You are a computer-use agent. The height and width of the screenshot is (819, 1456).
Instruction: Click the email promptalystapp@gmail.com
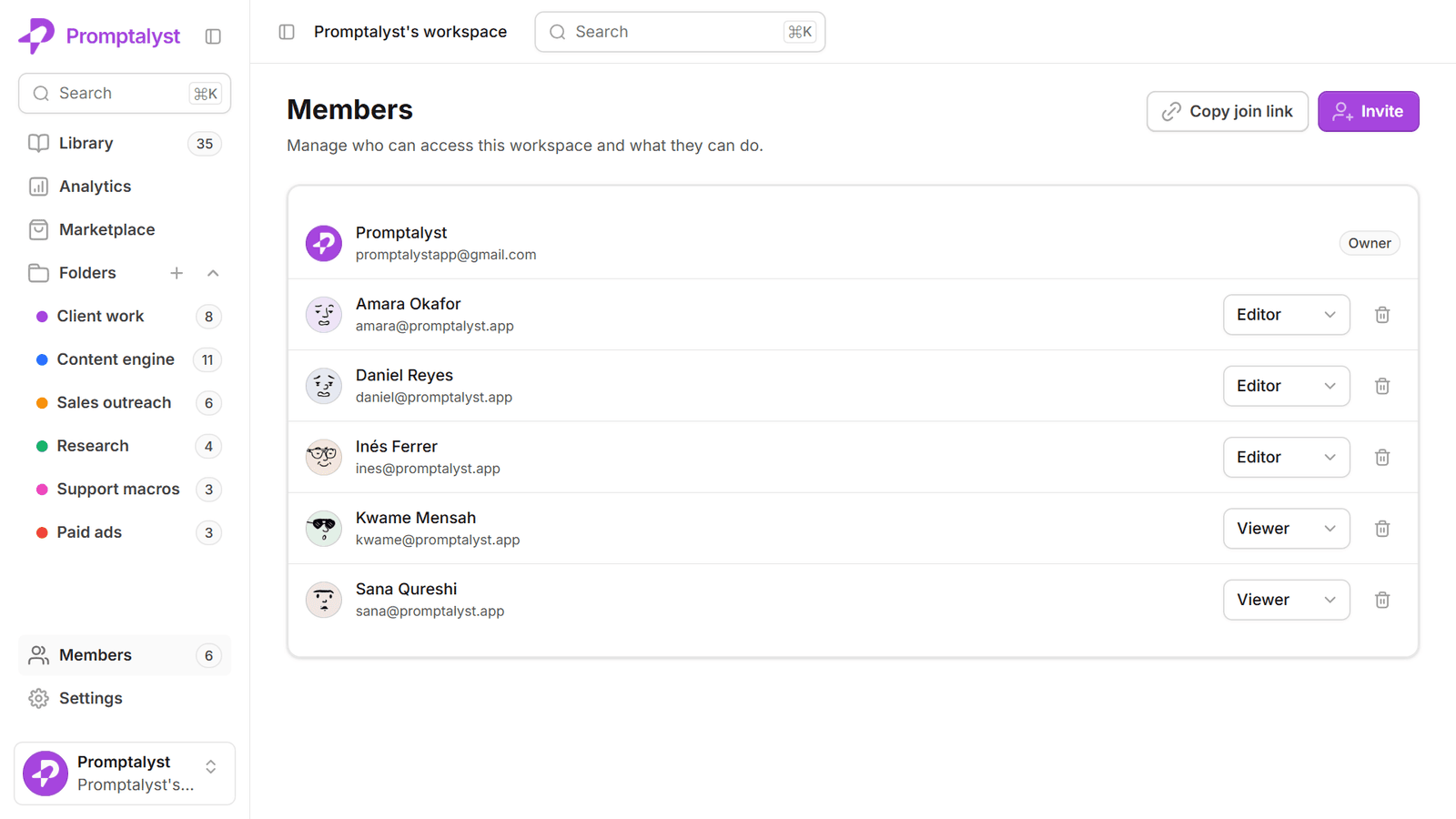point(446,255)
